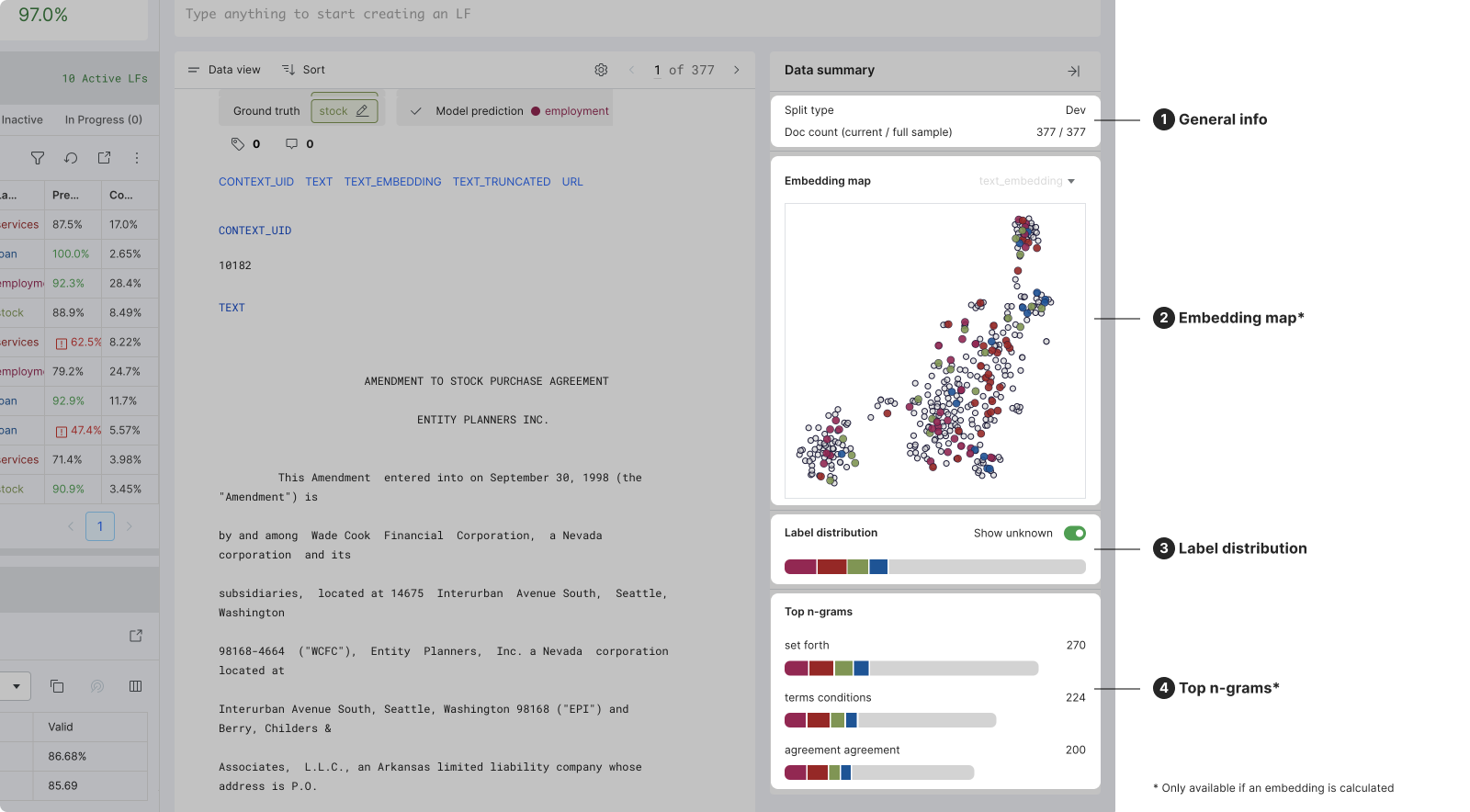Click the 86.68% value in Valid column
This screenshot has width=1470, height=812.
pos(67,757)
